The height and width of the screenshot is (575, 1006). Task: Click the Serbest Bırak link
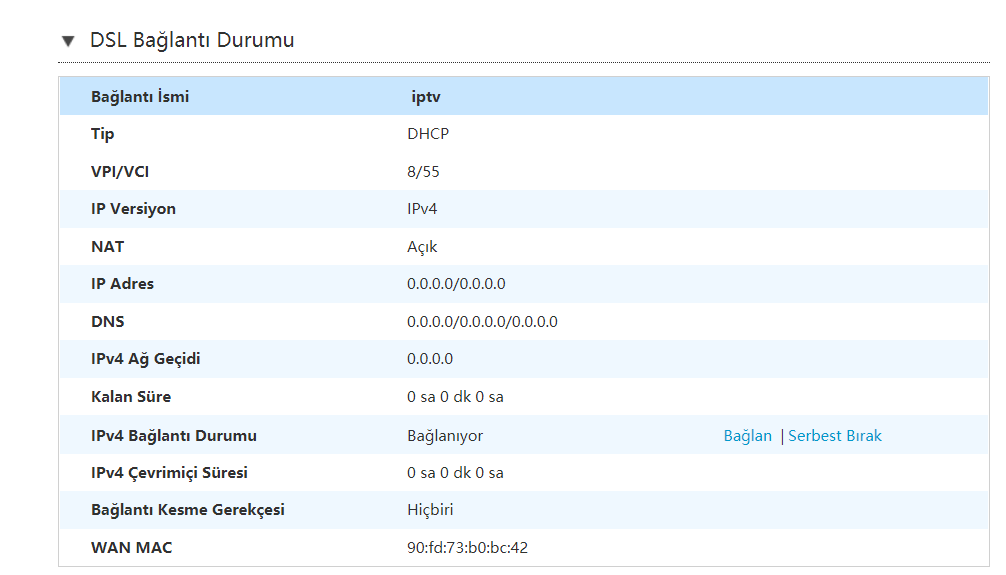click(835, 436)
